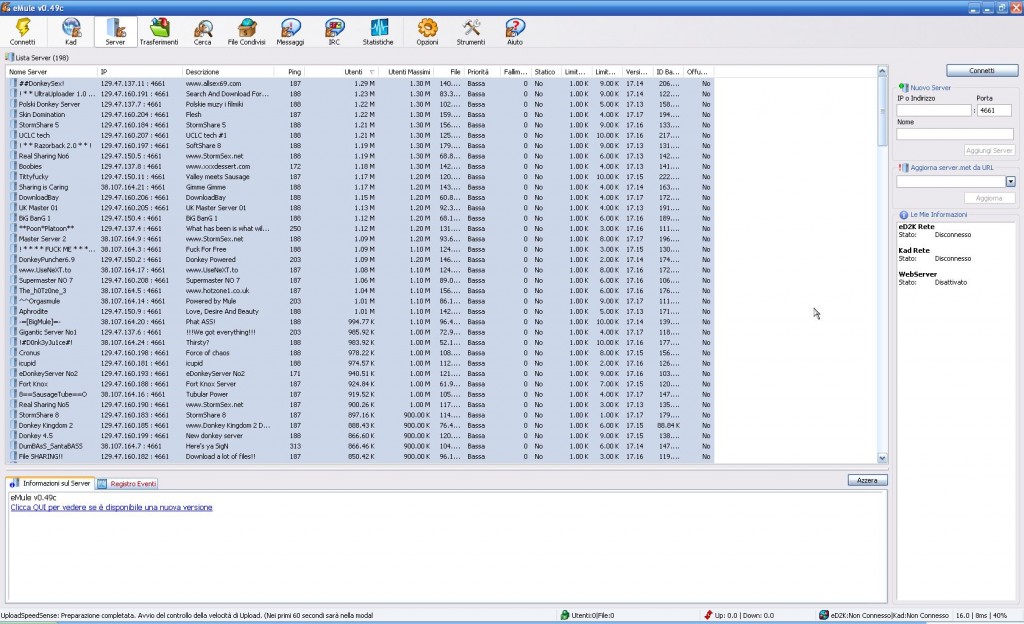Screen dimensions: 1024x624
Task: Click the Nome input field
Action: 955,134
